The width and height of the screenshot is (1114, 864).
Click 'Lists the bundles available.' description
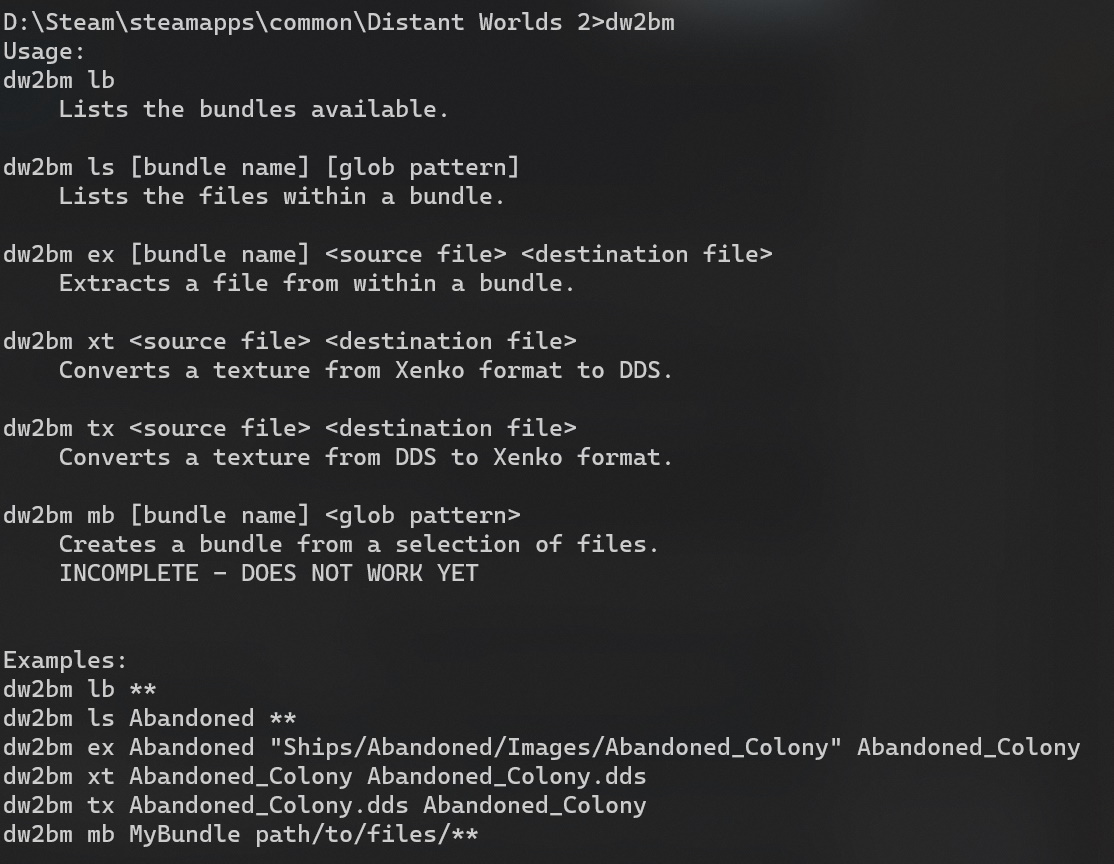coord(254,109)
